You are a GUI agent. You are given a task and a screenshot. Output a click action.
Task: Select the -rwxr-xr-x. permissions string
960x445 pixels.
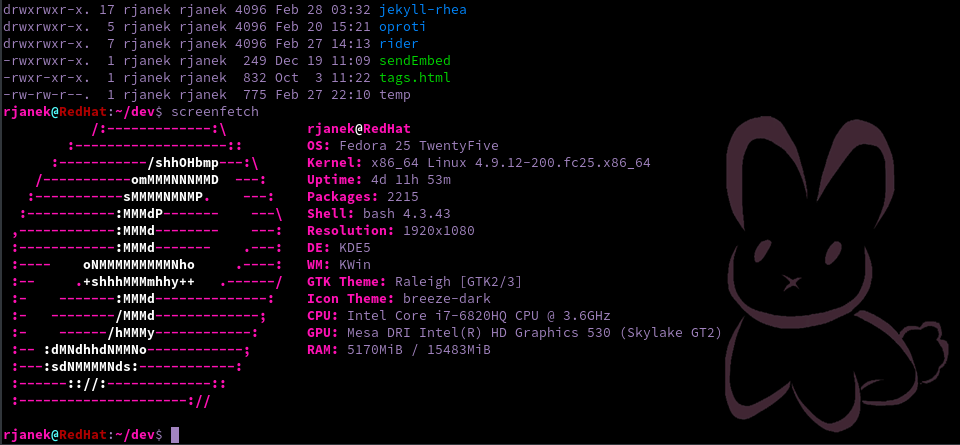pos(47,78)
